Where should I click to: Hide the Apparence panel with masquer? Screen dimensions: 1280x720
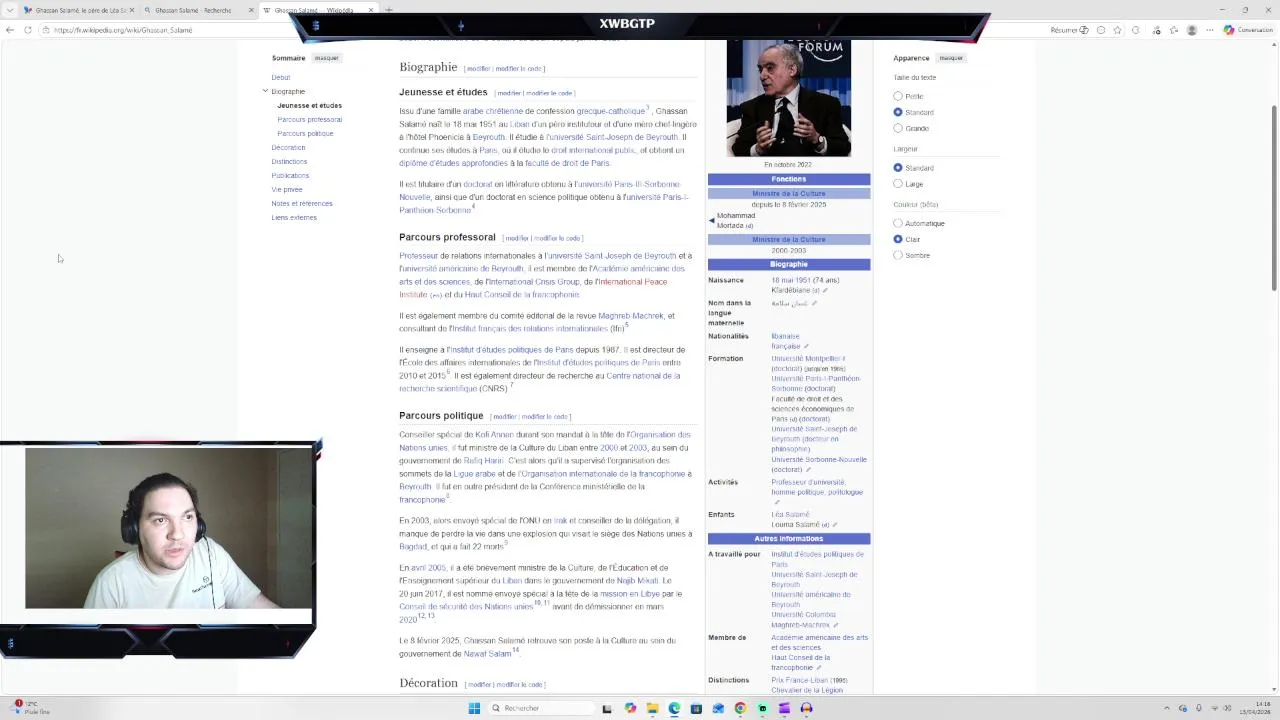[951, 58]
